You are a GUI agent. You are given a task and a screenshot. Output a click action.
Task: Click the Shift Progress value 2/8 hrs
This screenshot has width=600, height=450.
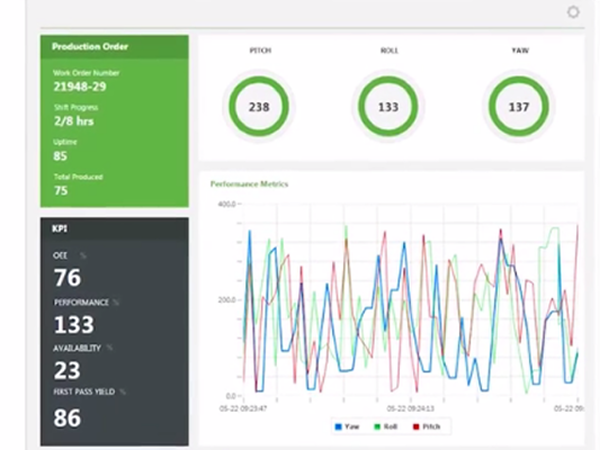(74, 121)
